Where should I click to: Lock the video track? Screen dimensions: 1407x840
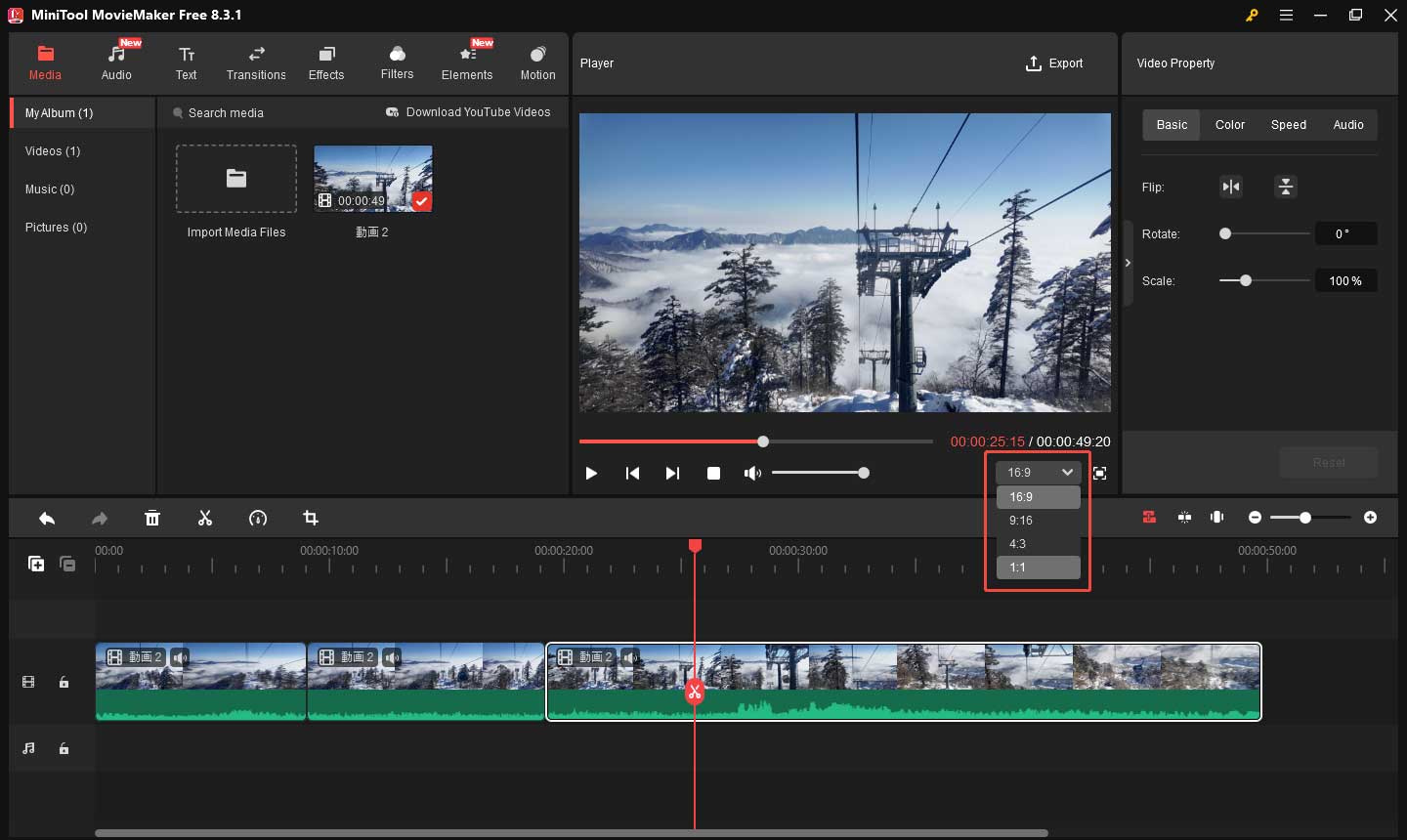click(x=64, y=682)
